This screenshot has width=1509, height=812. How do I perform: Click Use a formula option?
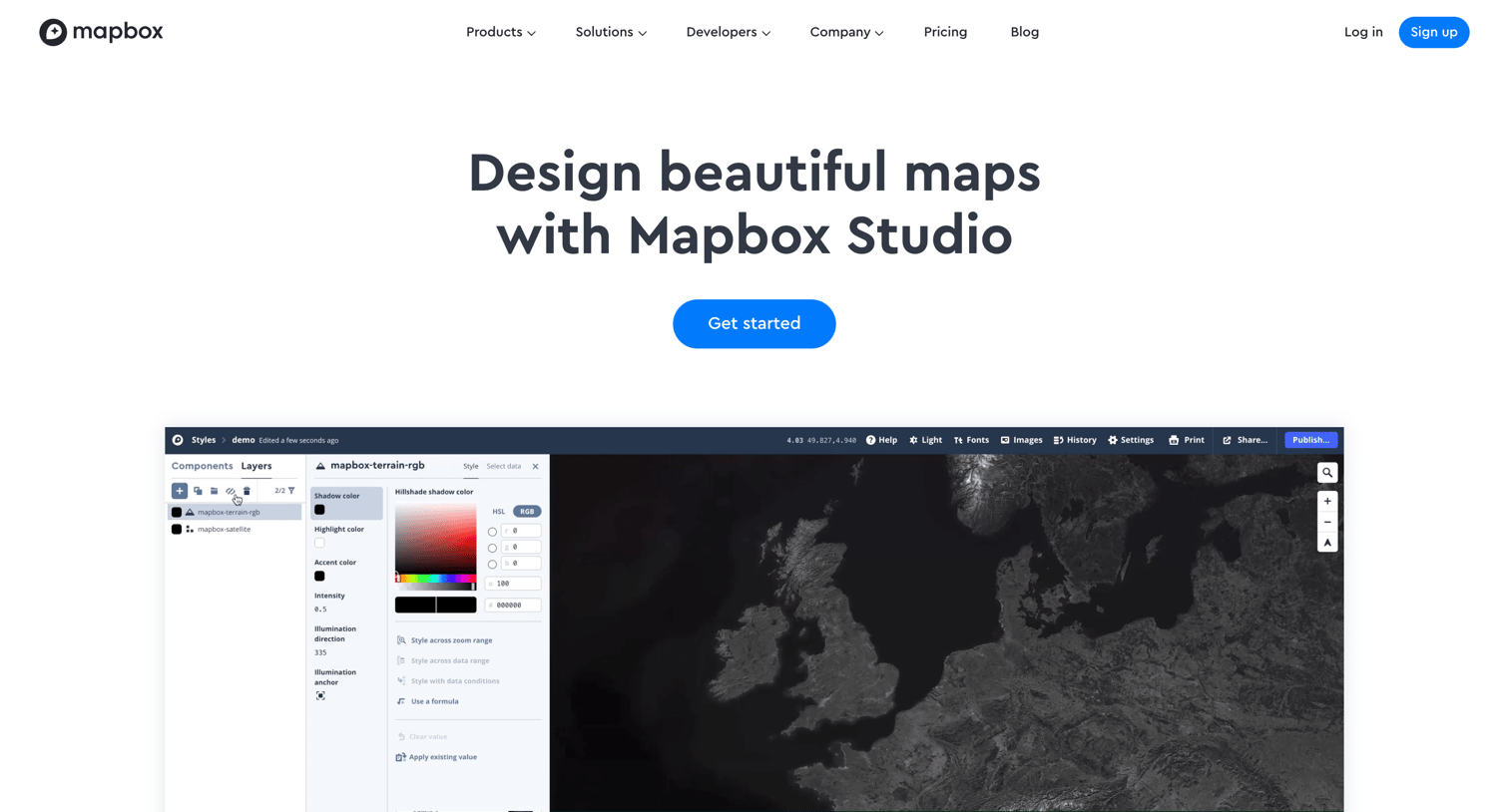click(427, 701)
